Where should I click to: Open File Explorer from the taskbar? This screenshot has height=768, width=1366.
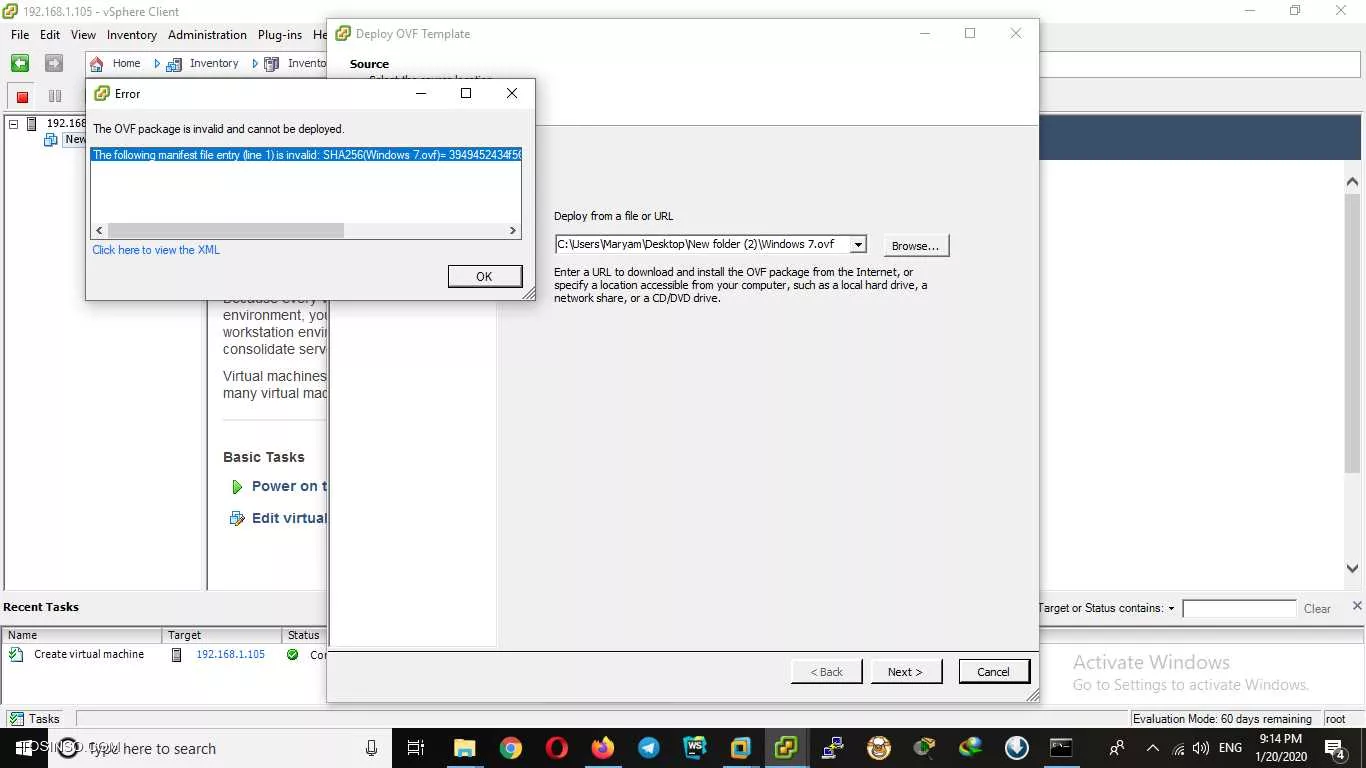click(464, 748)
